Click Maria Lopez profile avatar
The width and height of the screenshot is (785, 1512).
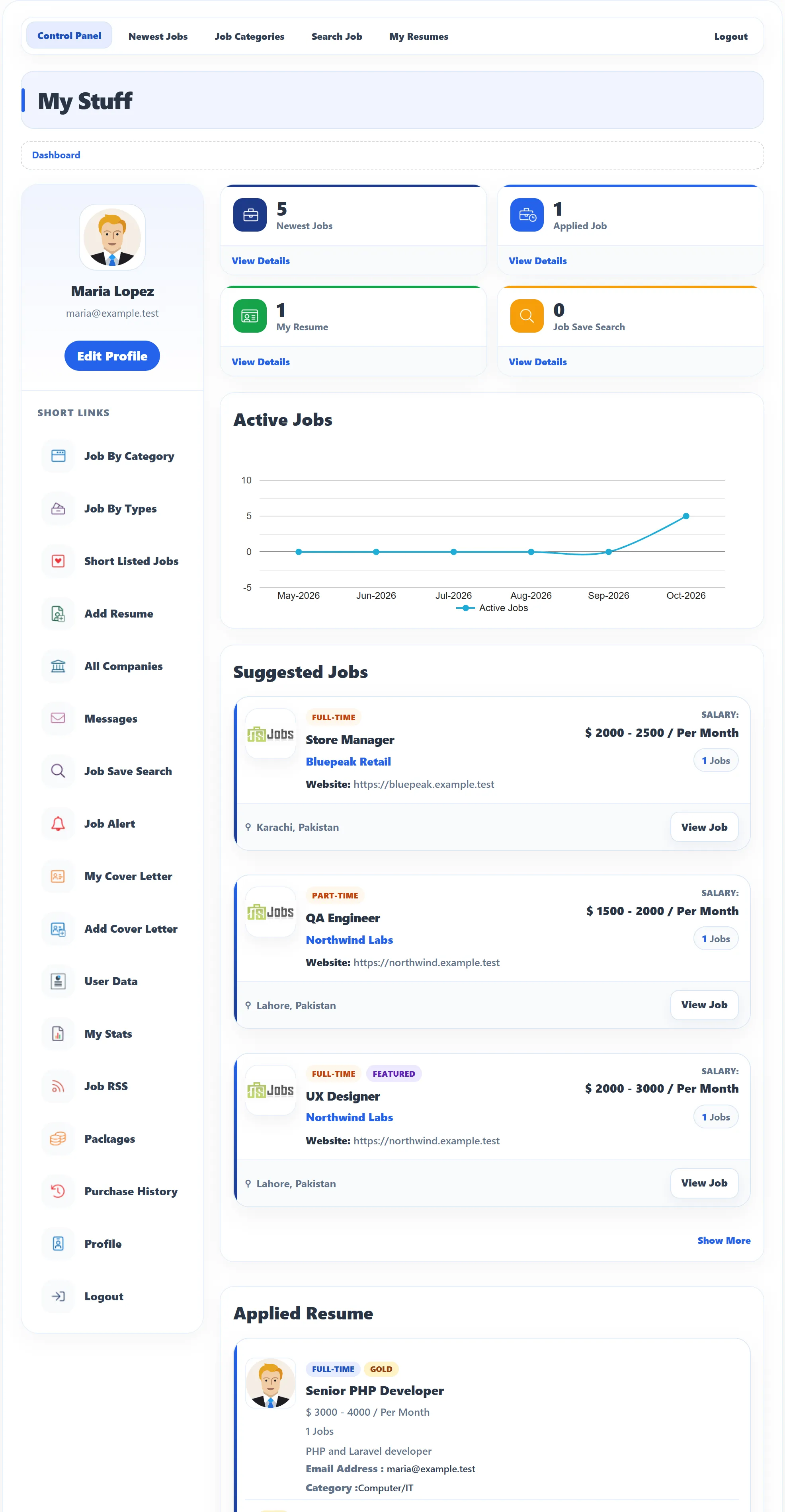(x=112, y=237)
